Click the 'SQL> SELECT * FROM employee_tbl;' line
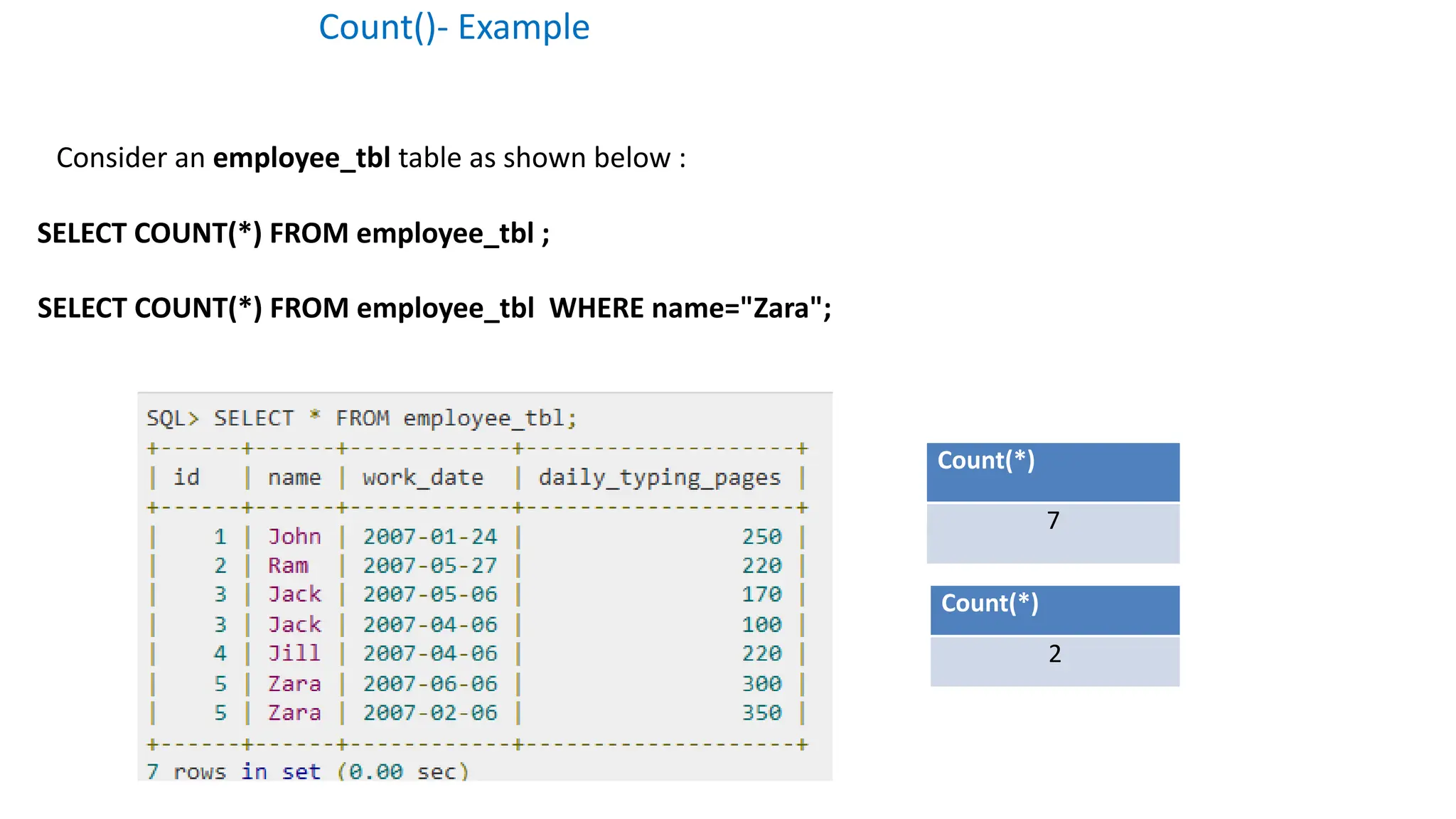This screenshot has height=819, width=1456. (x=362, y=418)
